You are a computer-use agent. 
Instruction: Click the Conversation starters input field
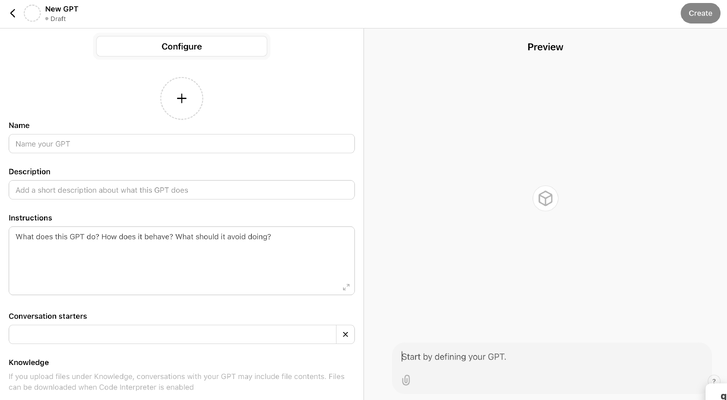[172, 334]
